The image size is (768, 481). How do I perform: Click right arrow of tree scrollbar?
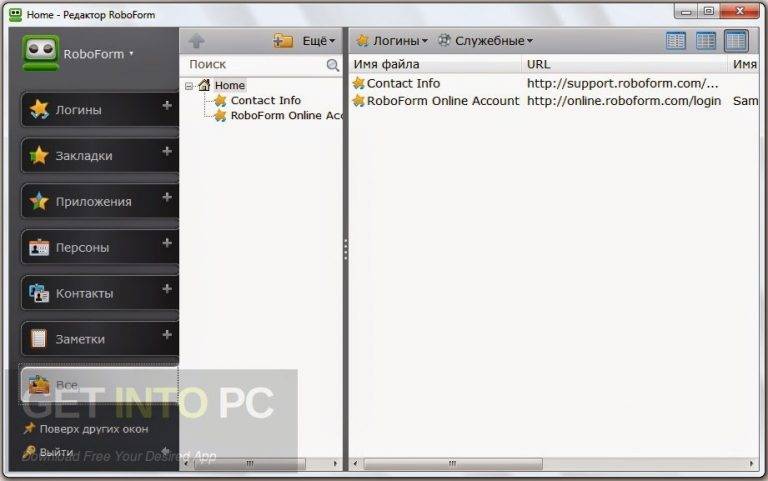click(336, 463)
